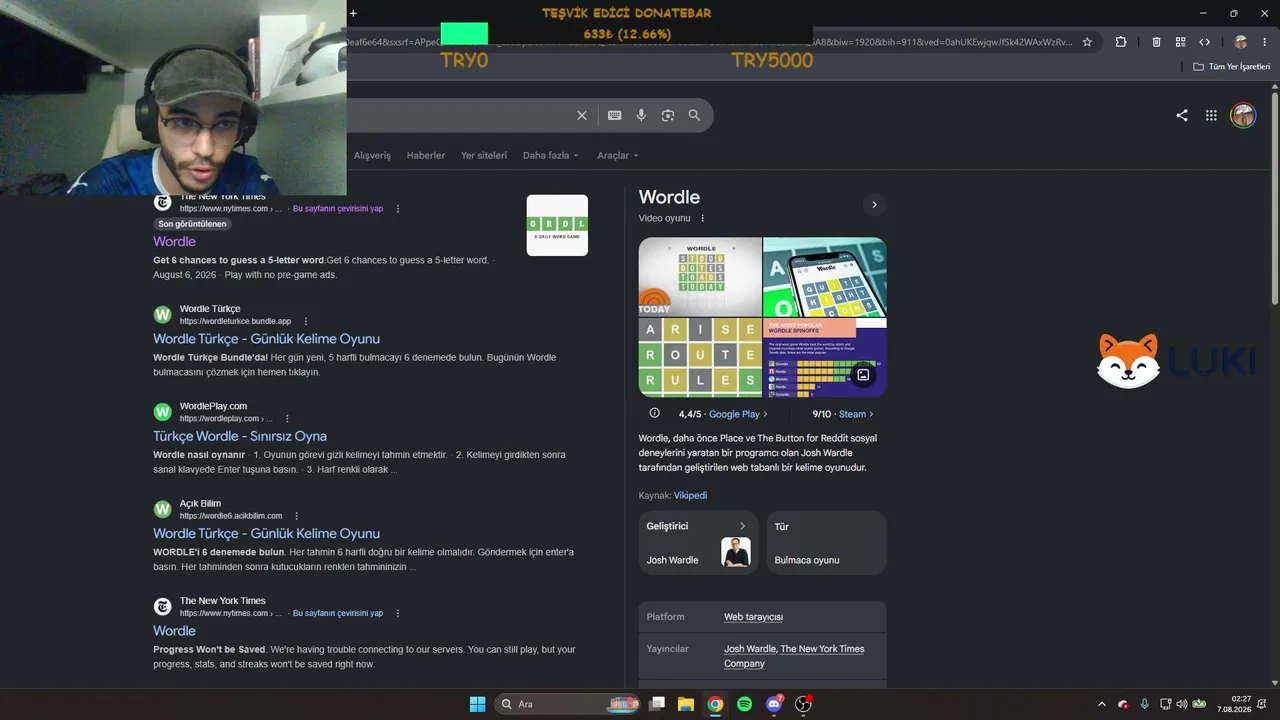Click the Windows taskbar search box Ara
Image resolution: width=1280 pixels, height=720 pixels.
[x=567, y=704]
